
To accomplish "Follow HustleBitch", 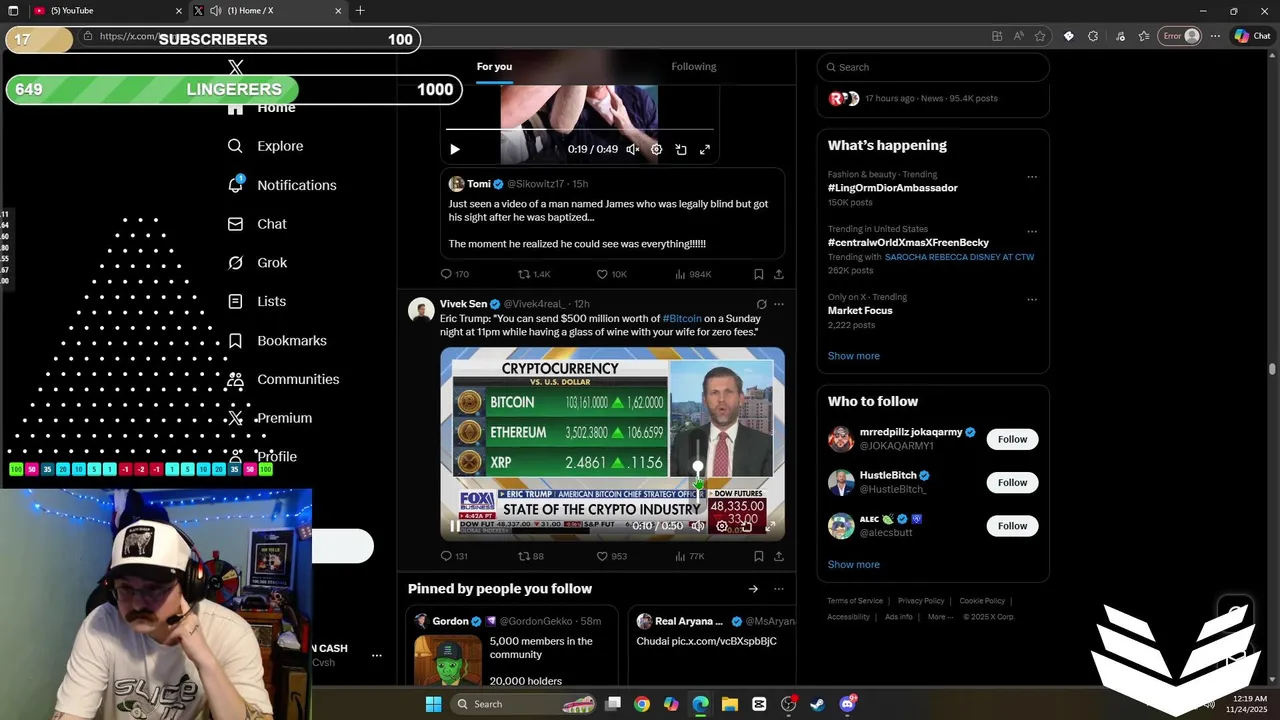I will 1012,482.
